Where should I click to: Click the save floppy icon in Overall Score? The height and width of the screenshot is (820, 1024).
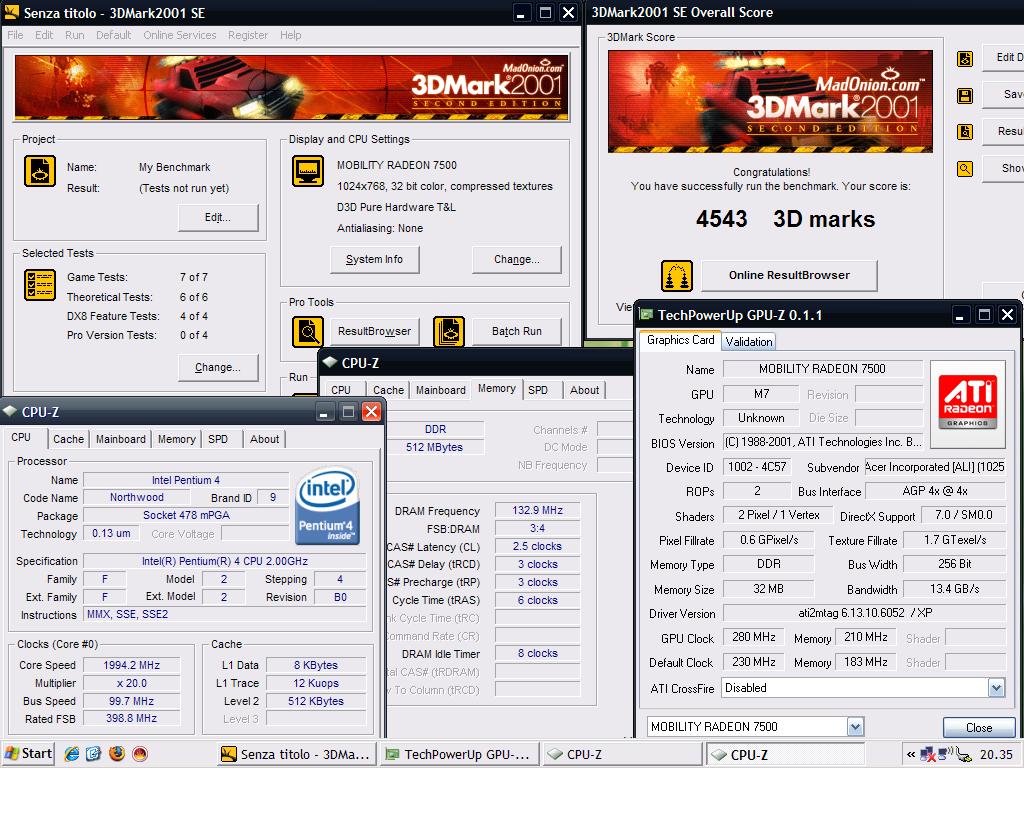tap(965, 95)
